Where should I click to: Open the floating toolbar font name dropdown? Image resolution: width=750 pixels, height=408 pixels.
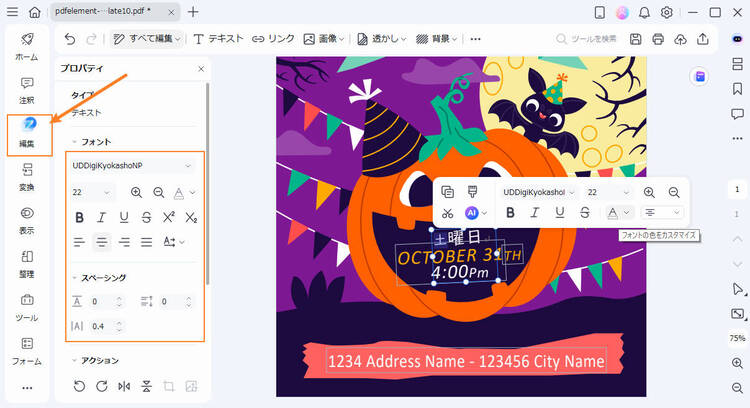click(538, 192)
